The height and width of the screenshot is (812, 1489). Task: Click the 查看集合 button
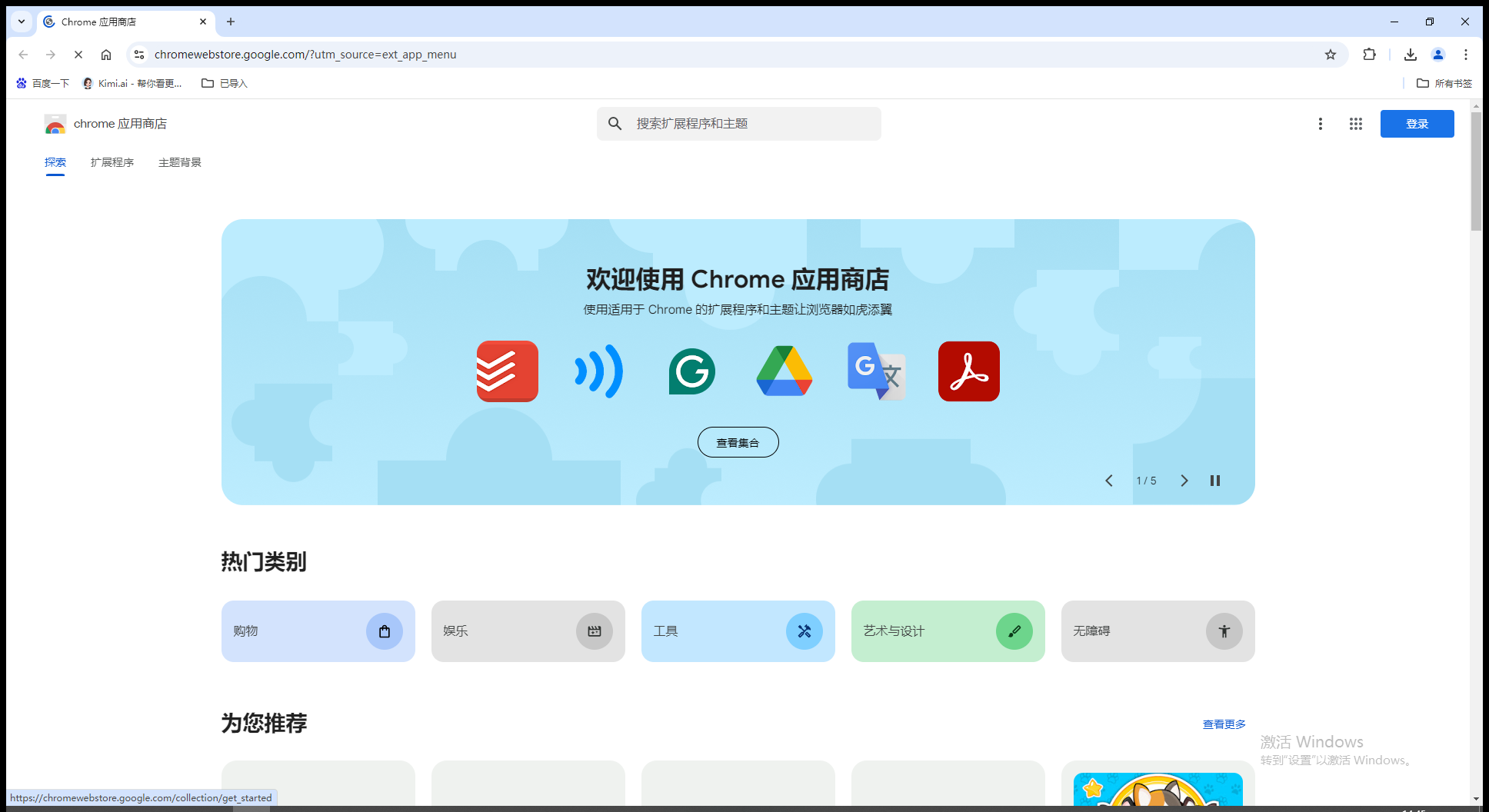[738, 442]
